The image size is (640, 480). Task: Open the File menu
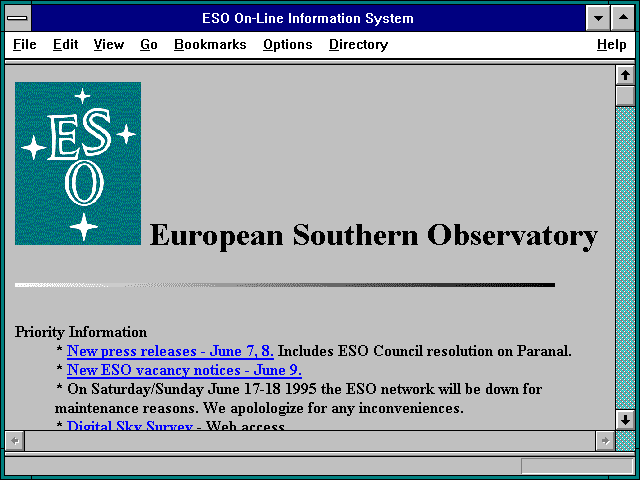[x=24, y=44]
